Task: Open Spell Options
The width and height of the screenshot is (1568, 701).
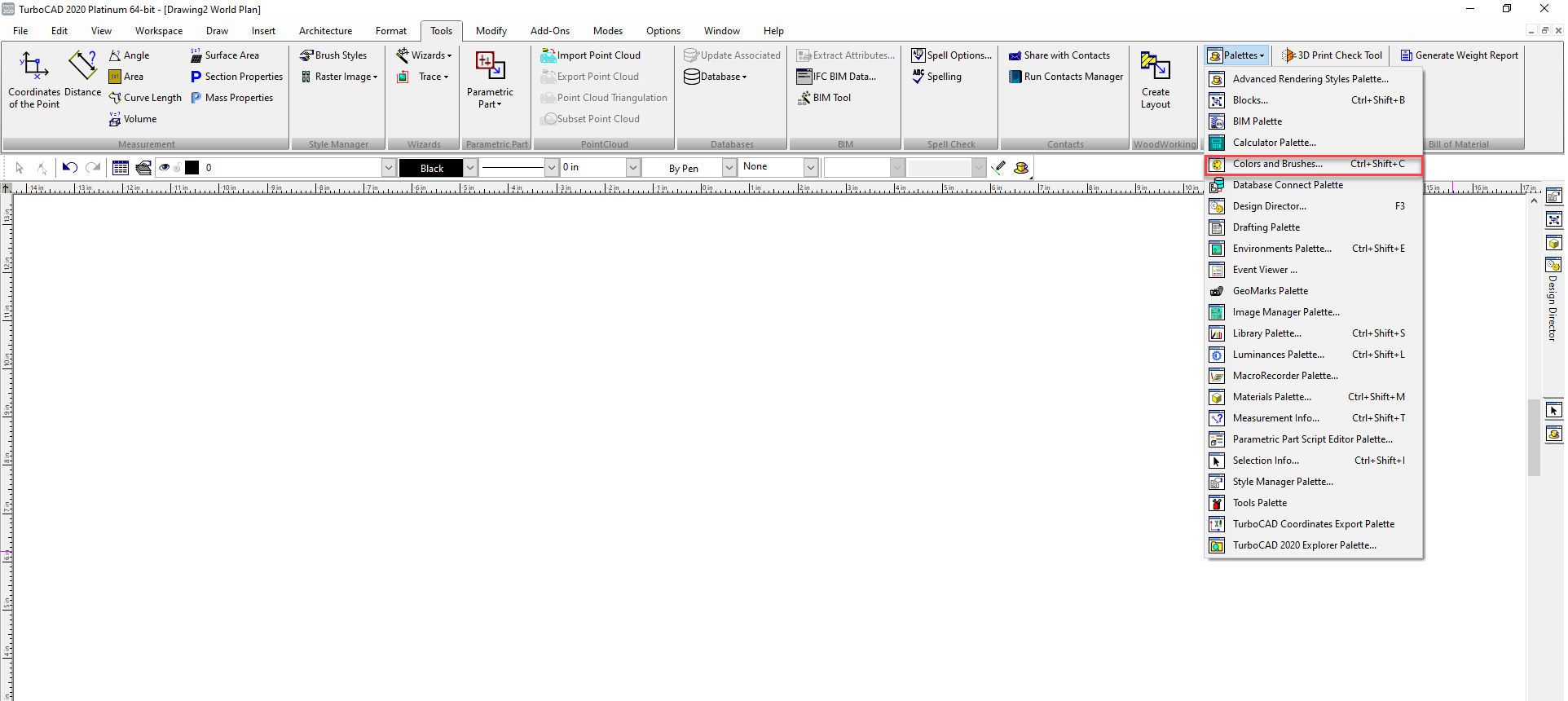Action: coord(952,55)
